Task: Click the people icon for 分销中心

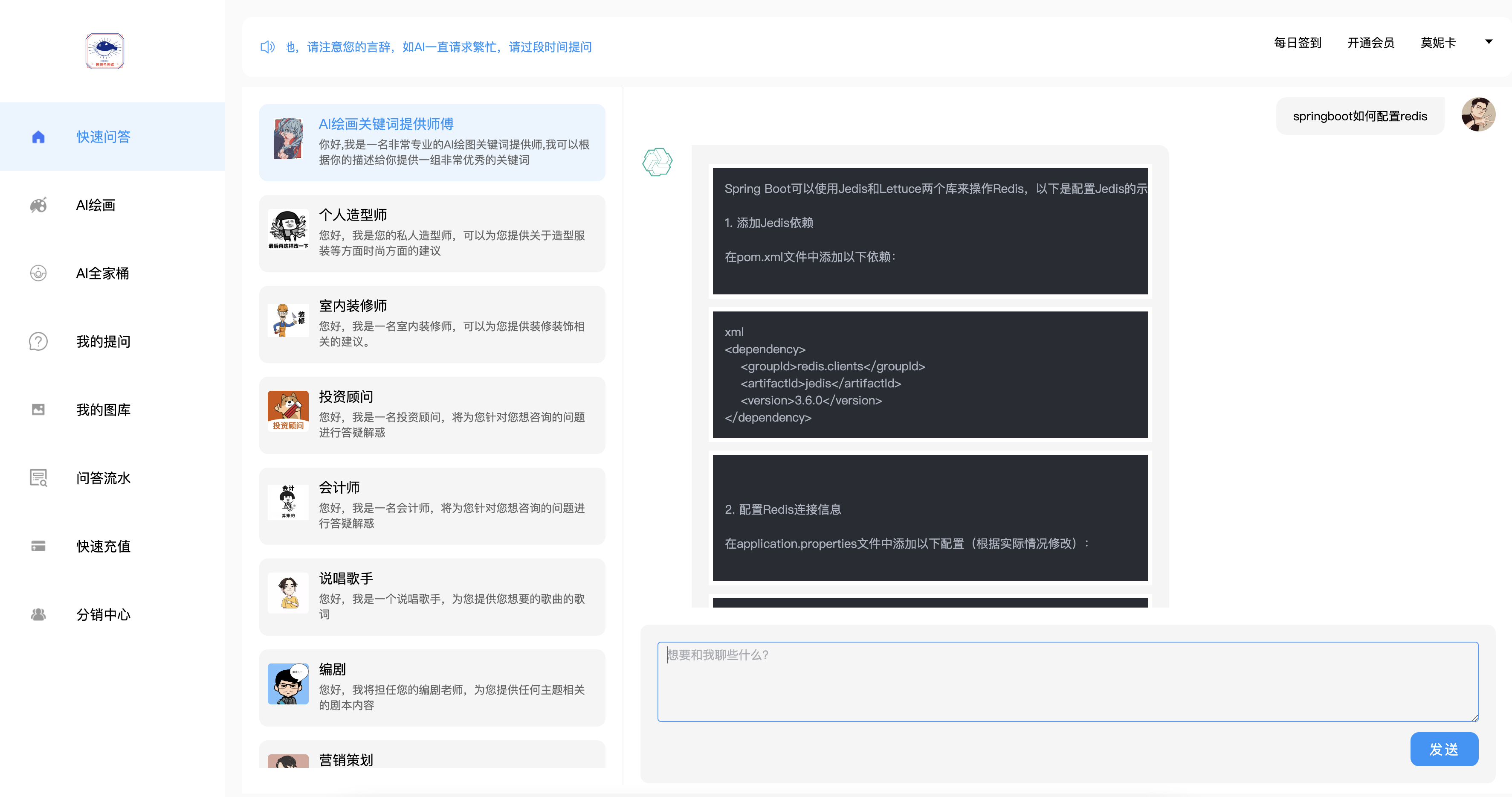Action: 38,614
